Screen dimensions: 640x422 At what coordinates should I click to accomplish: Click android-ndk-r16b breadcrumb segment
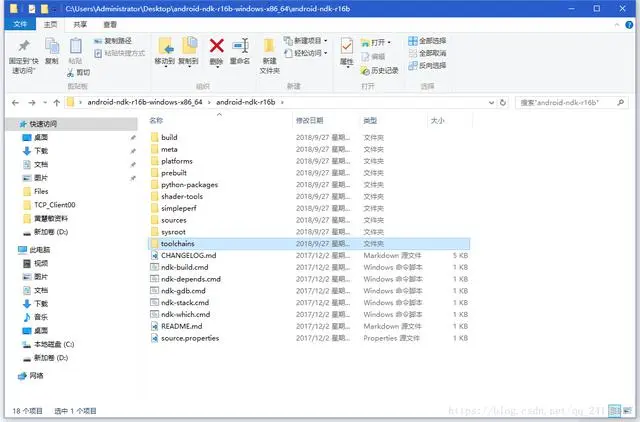(x=246, y=102)
